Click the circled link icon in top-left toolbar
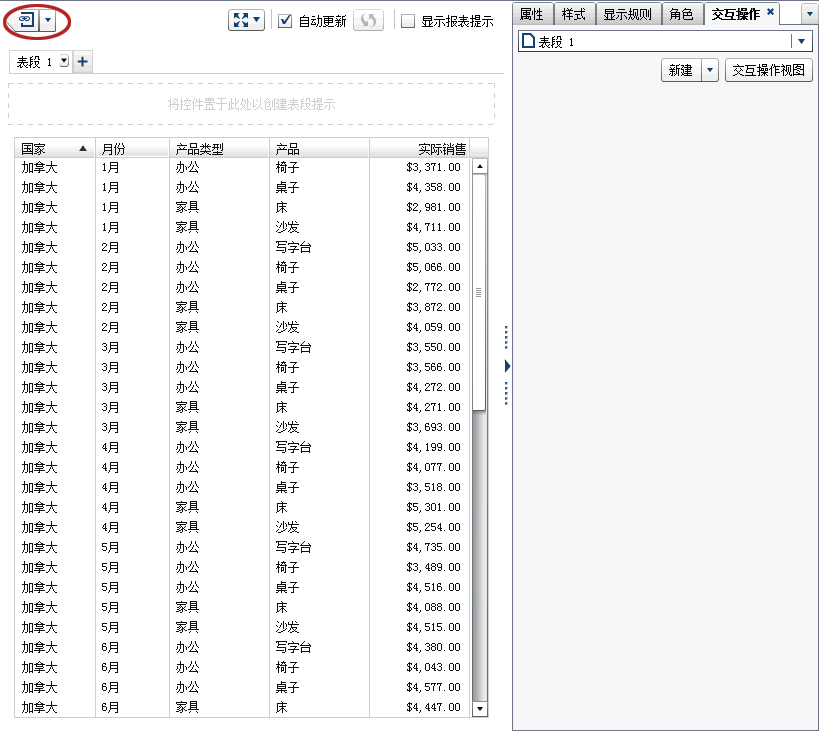The image size is (819, 731). 25,18
